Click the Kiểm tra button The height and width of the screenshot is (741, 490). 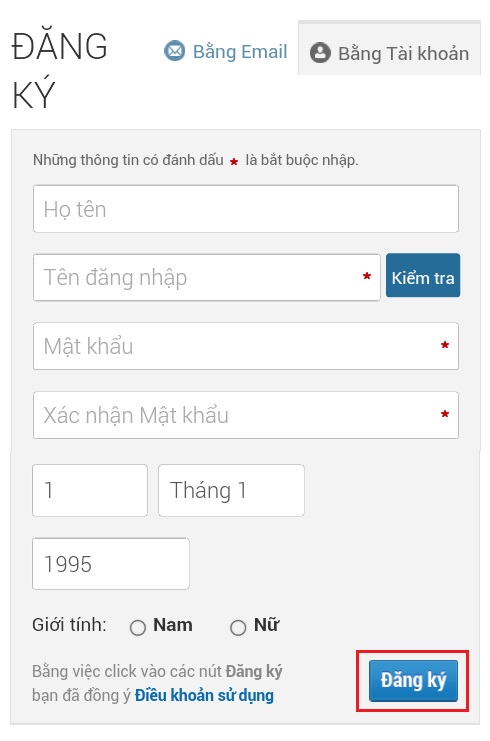pyautogui.click(x=423, y=276)
